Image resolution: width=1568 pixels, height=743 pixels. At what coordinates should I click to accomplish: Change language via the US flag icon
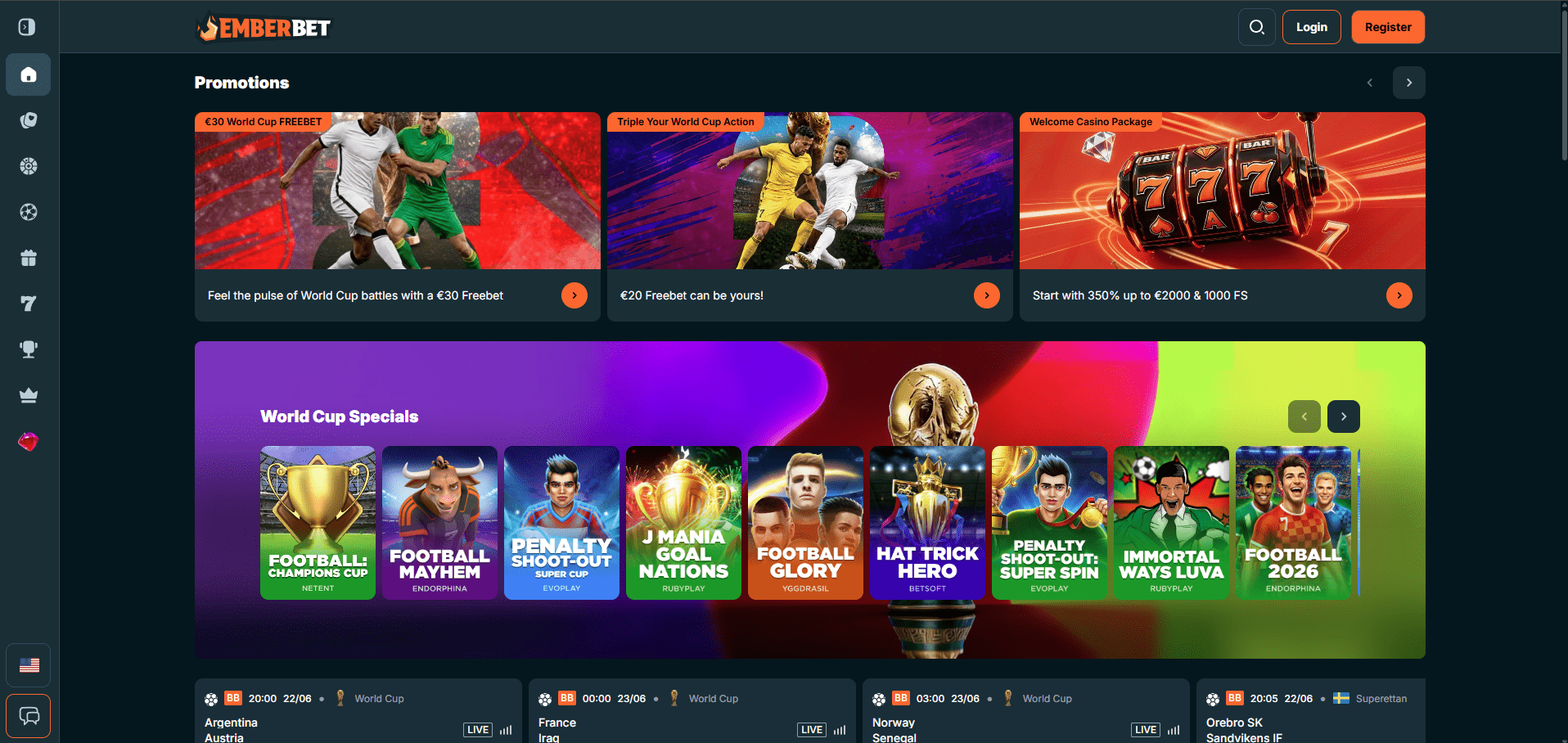pos(29,665)
